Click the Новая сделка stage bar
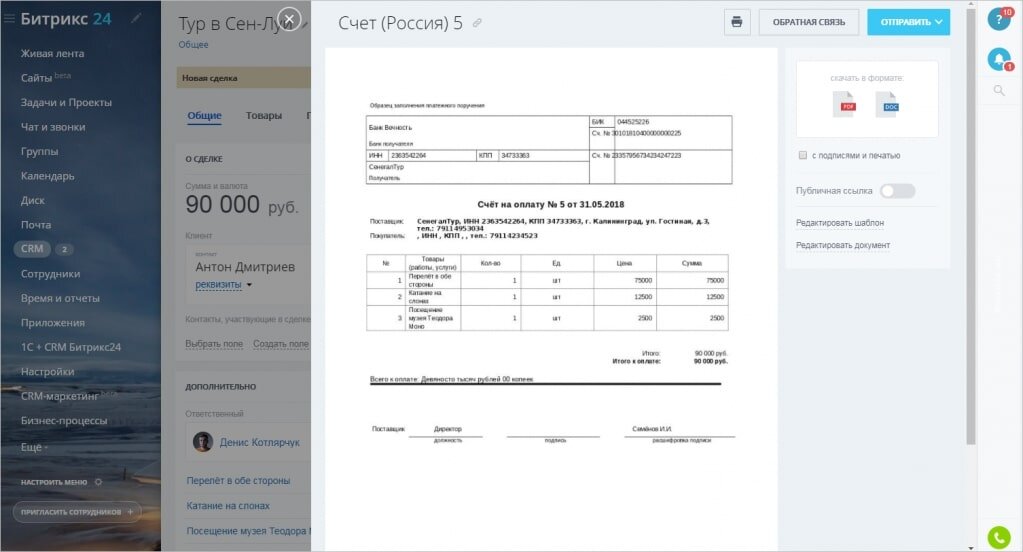The width and height of the screenshot is (1023, 552). 243,78
